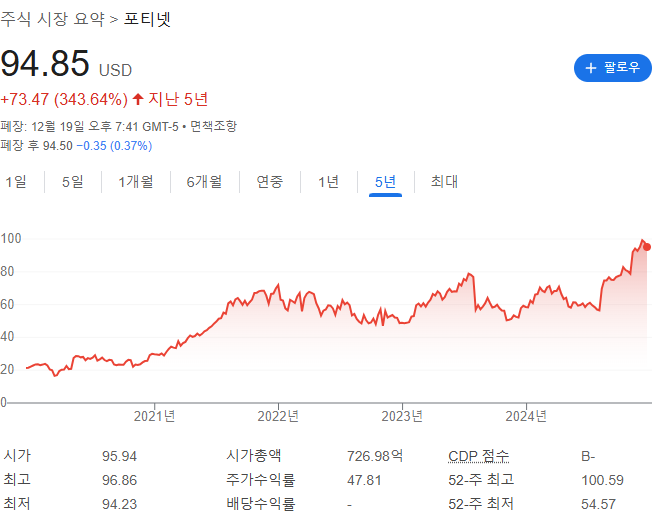This screenshot has width=666, height=521.
Task: Click the 52-주 최저 label
Action: (x=481, y=504)
